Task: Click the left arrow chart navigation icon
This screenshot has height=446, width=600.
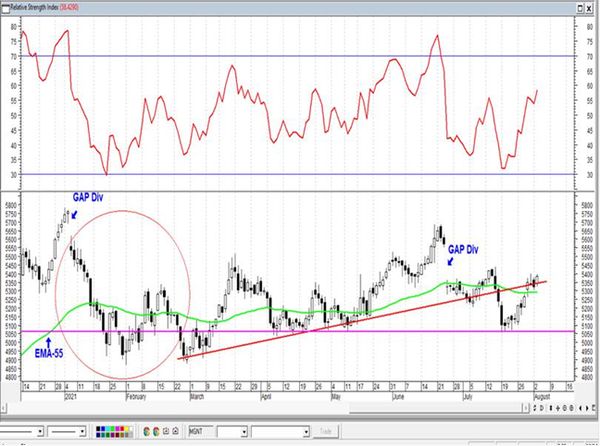Action: (x=580, y=408)
